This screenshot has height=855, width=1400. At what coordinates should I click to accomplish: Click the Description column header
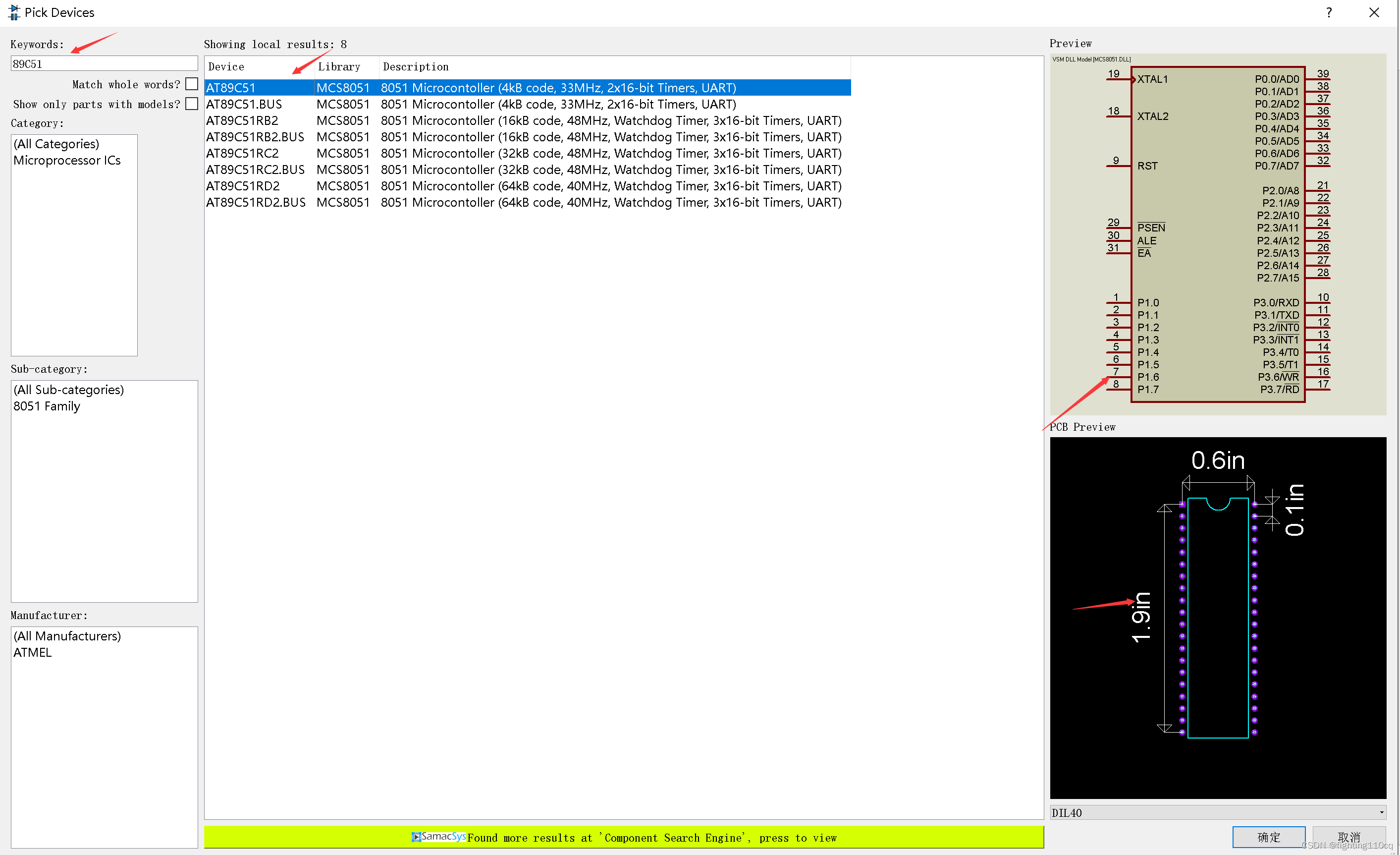pos(415,67)
